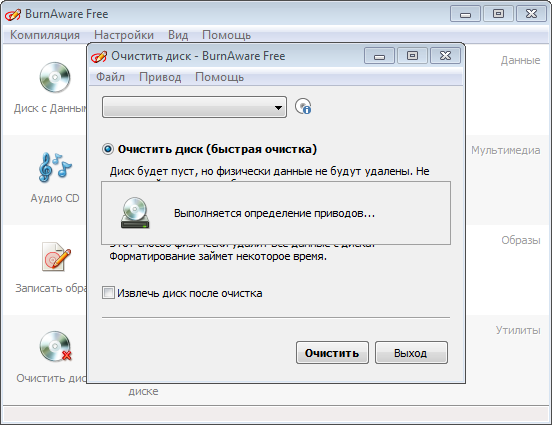
Task: Click the BurnAware logo in dialog title bar
Action: (99, 56)
